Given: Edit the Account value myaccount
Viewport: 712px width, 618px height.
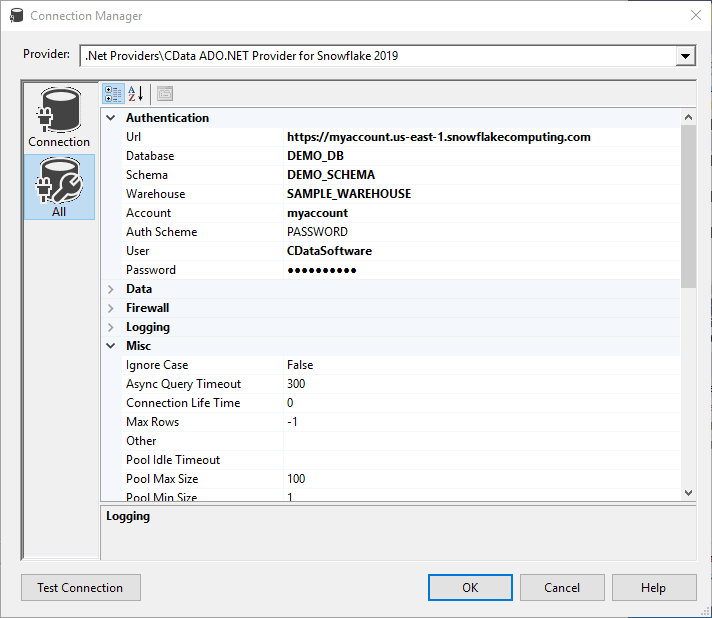Looking at the screenshot, I should tap(482, 213).
